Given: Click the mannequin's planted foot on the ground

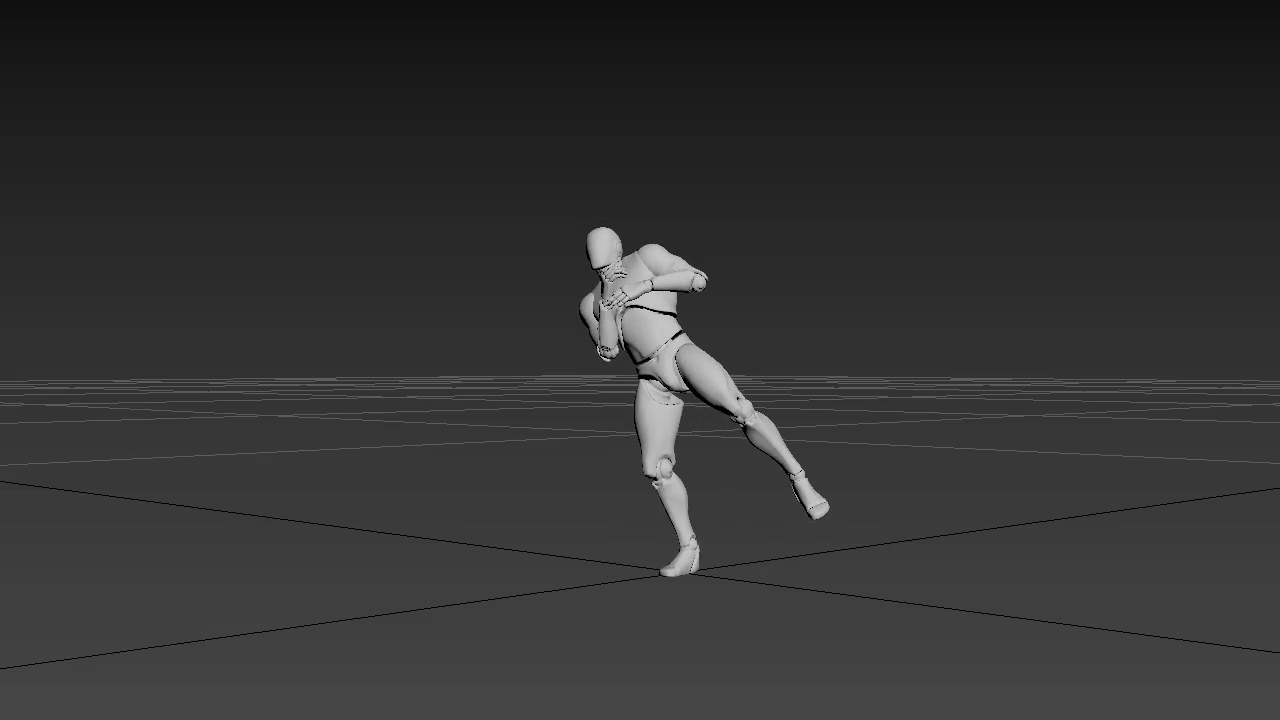Looking at the screenshot, I should point(680,559).
